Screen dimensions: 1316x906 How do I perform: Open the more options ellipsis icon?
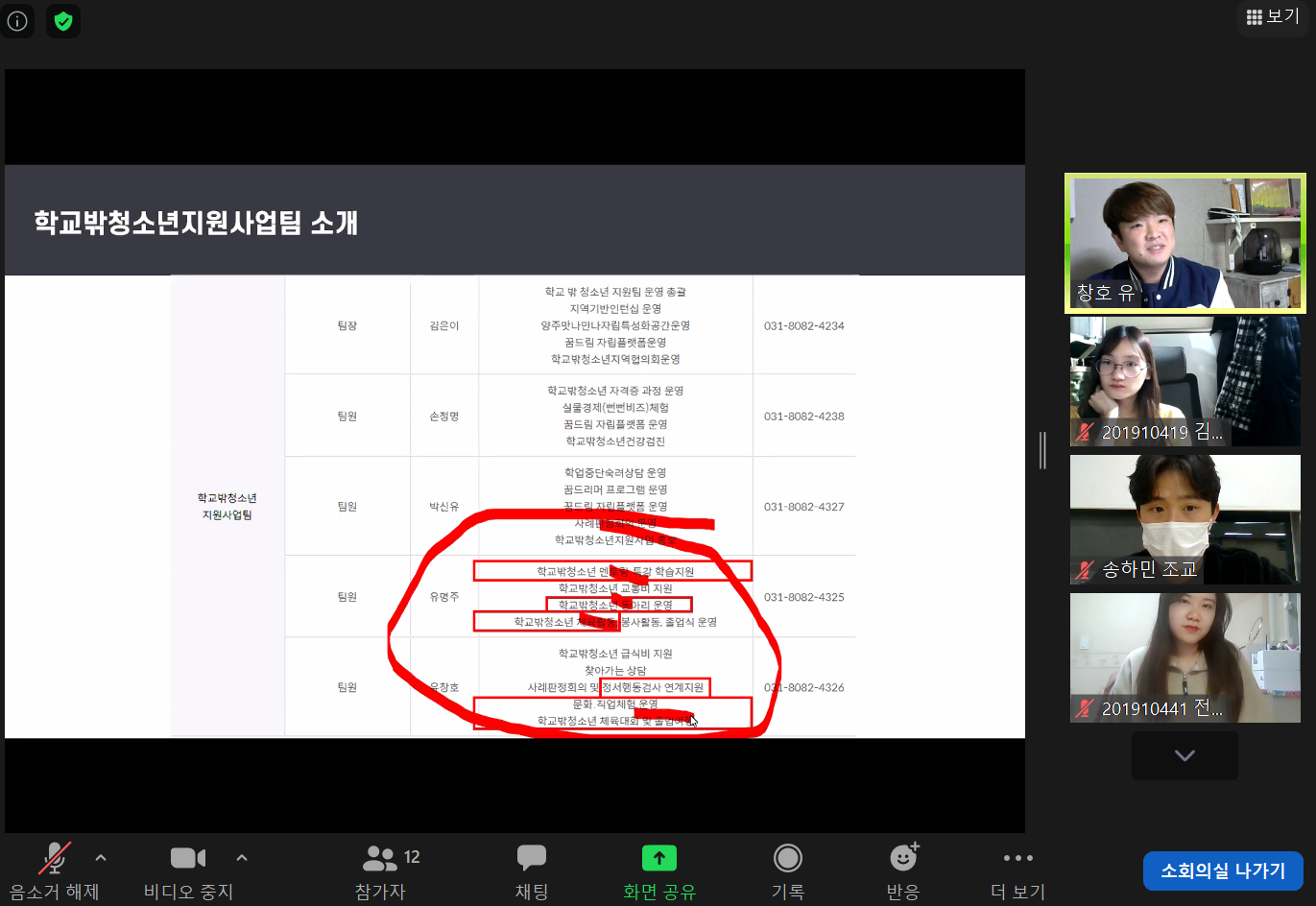click(x=1017, y=858)
